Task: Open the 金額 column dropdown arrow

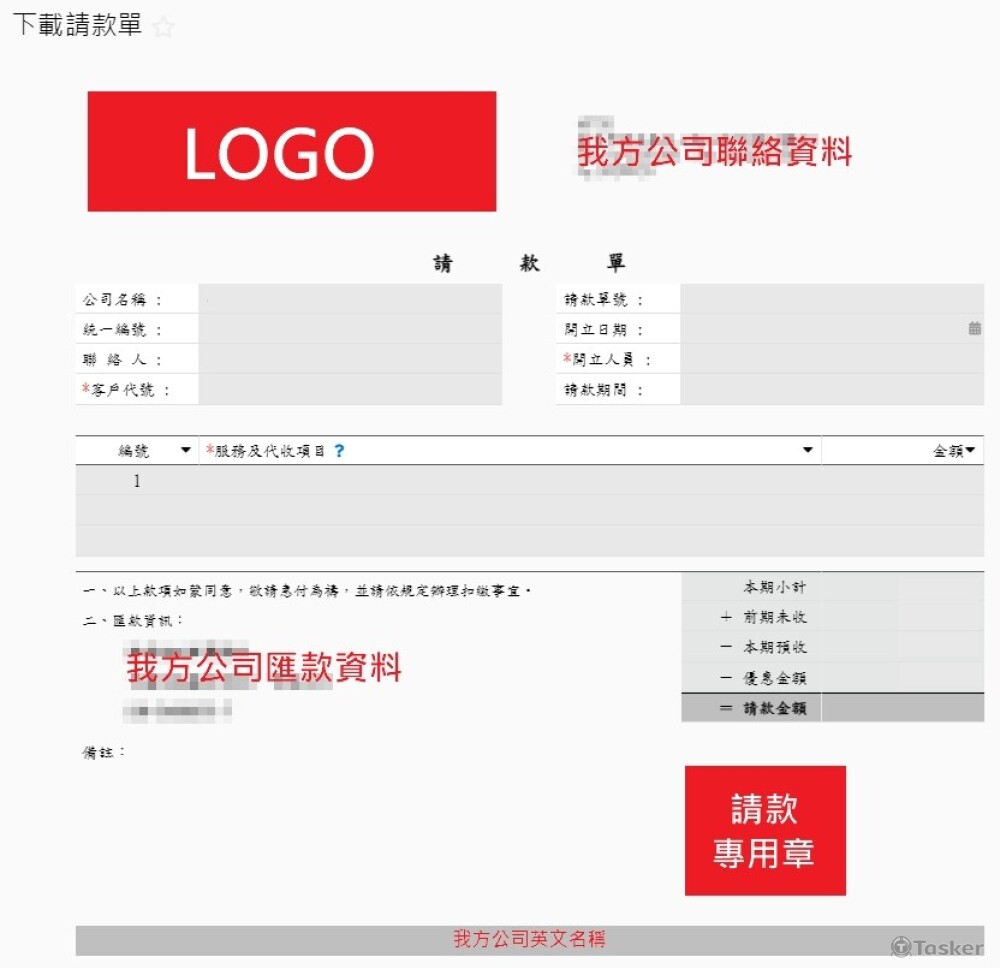Action: [x=970, y=451]
